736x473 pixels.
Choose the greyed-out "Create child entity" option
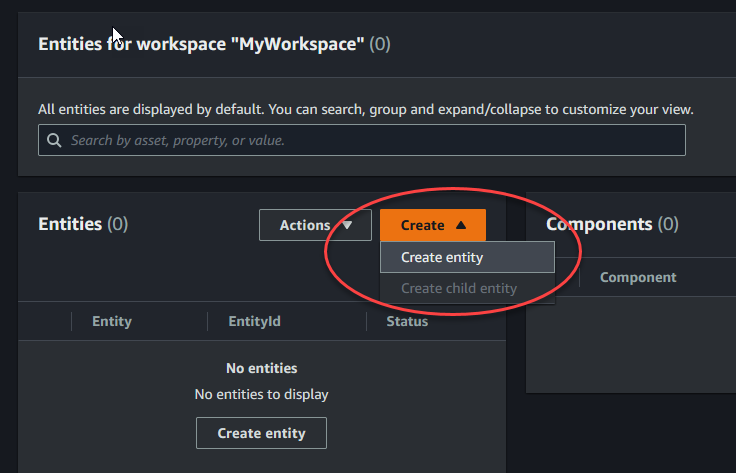pos(459,288)
